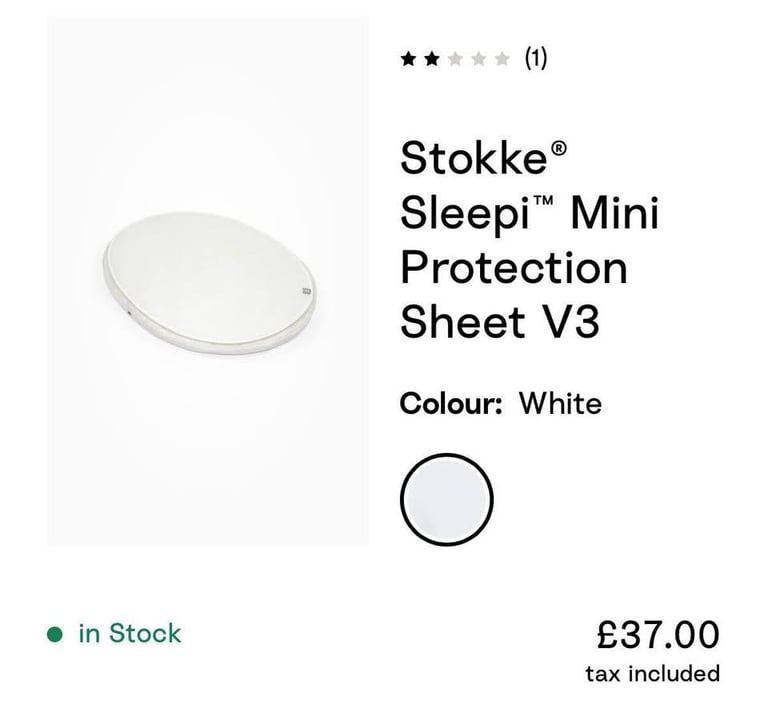Open the protection sheet product image
The width and height of the screenshot is (768, 708).
click(x=208, y=281)
